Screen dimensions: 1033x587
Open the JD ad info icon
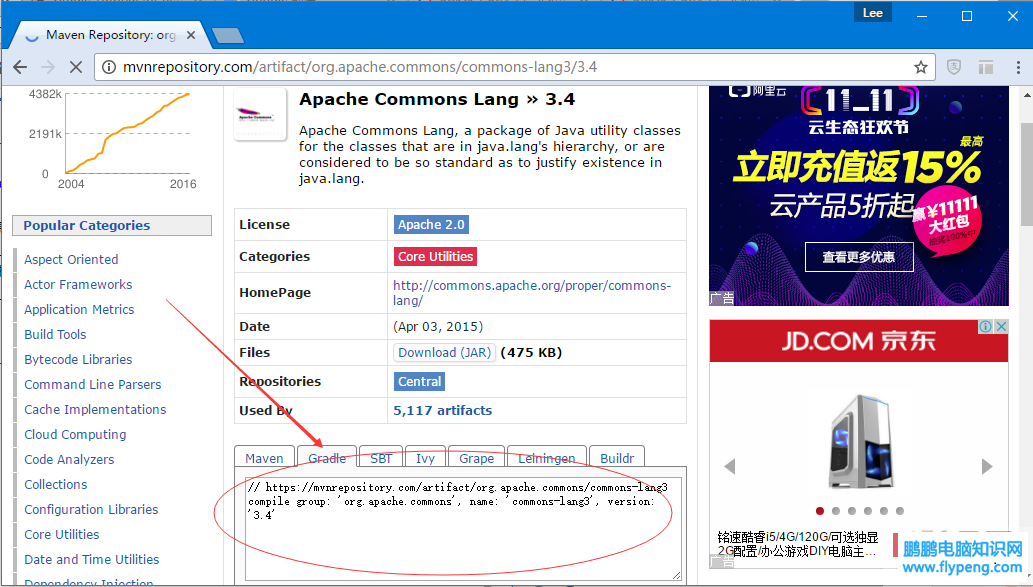[x=986, y=326]
